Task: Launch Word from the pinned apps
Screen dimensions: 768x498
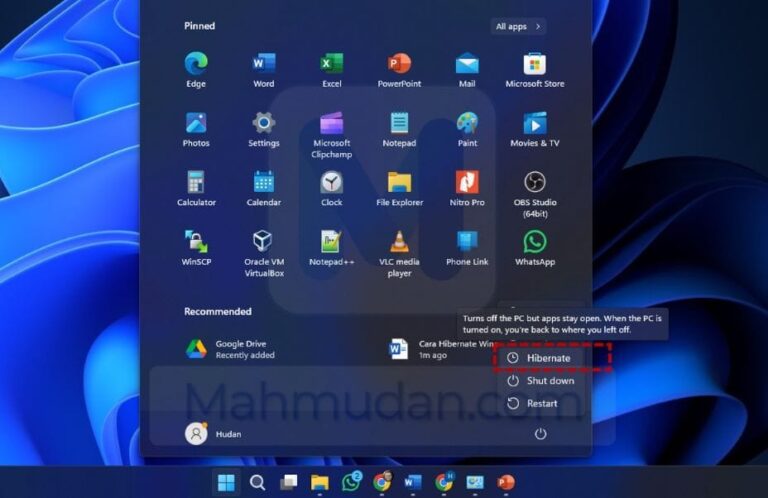Action: [x=264, y=69]
